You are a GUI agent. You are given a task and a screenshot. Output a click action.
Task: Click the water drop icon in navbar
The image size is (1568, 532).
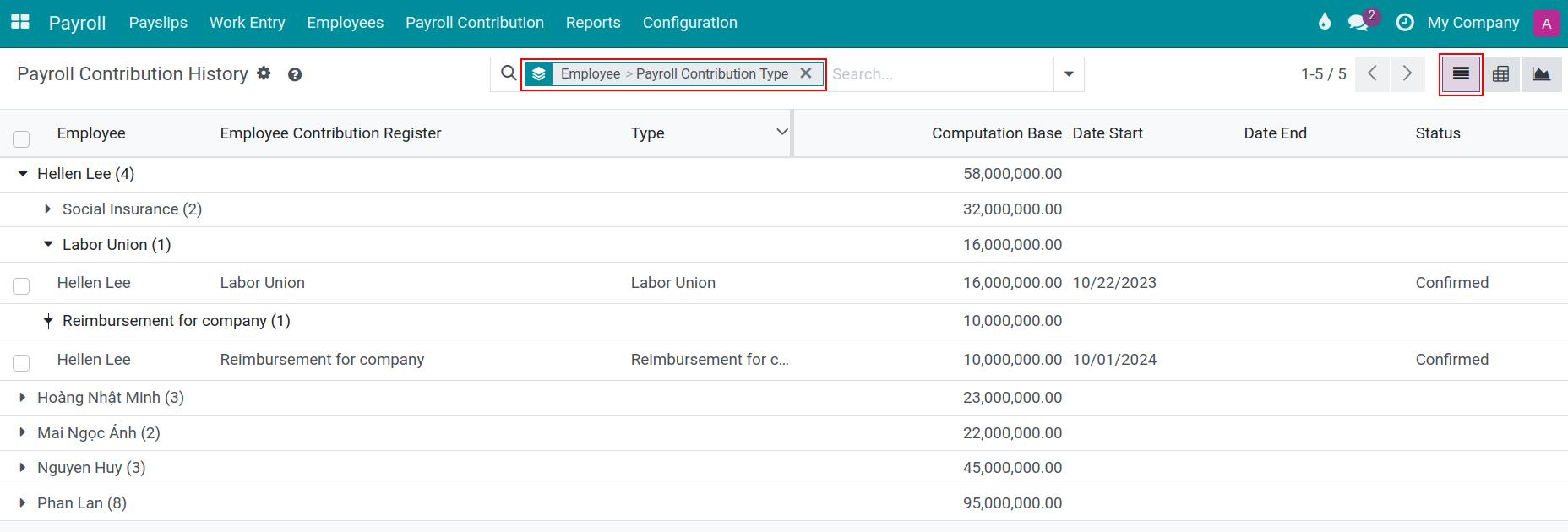[x=1324, y=22]
